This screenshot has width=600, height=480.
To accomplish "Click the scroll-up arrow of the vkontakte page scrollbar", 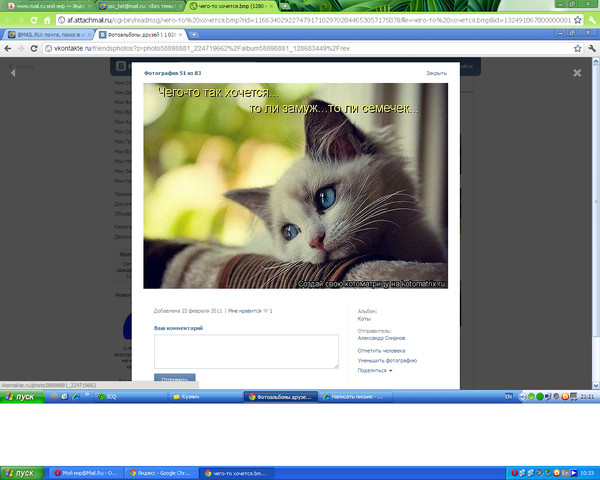I will (x=596, y=61).
